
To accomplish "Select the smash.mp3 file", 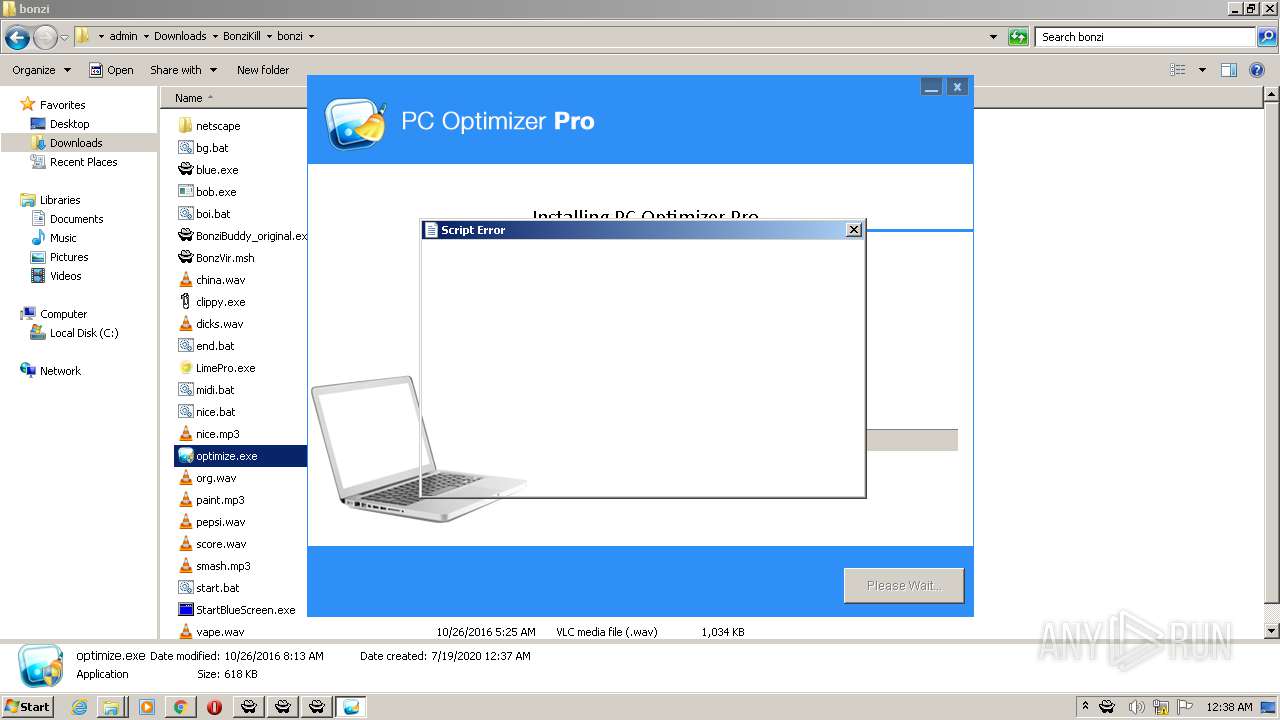I will tap(214, 566).
